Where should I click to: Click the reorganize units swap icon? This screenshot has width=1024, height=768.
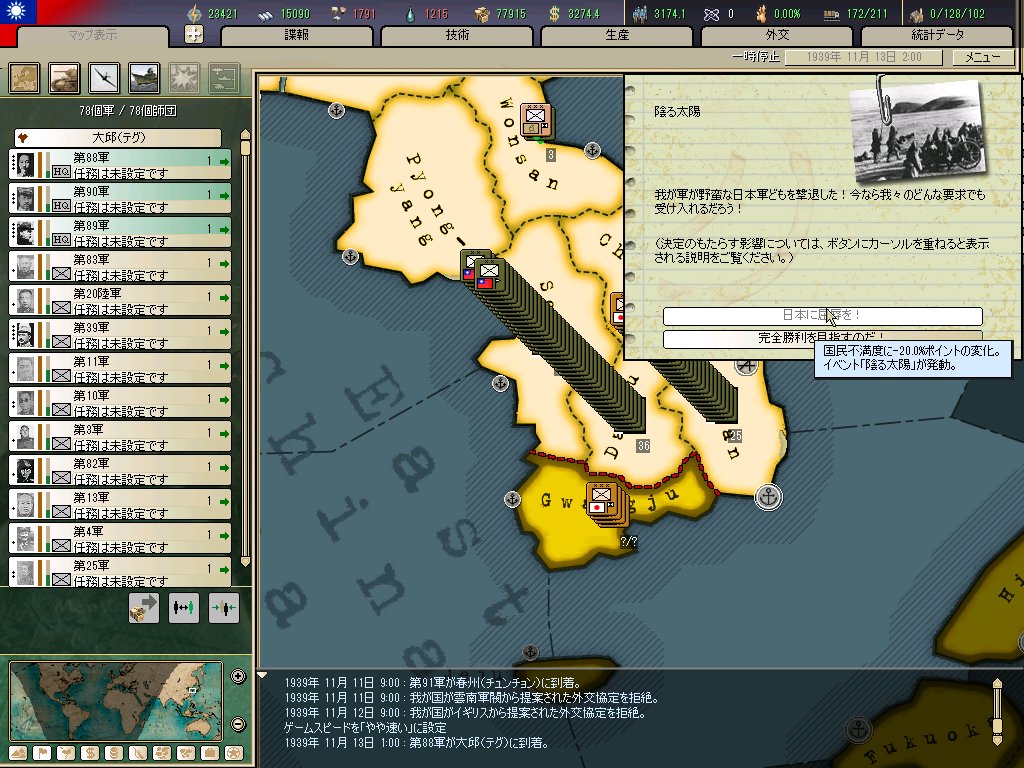point(184,607)
